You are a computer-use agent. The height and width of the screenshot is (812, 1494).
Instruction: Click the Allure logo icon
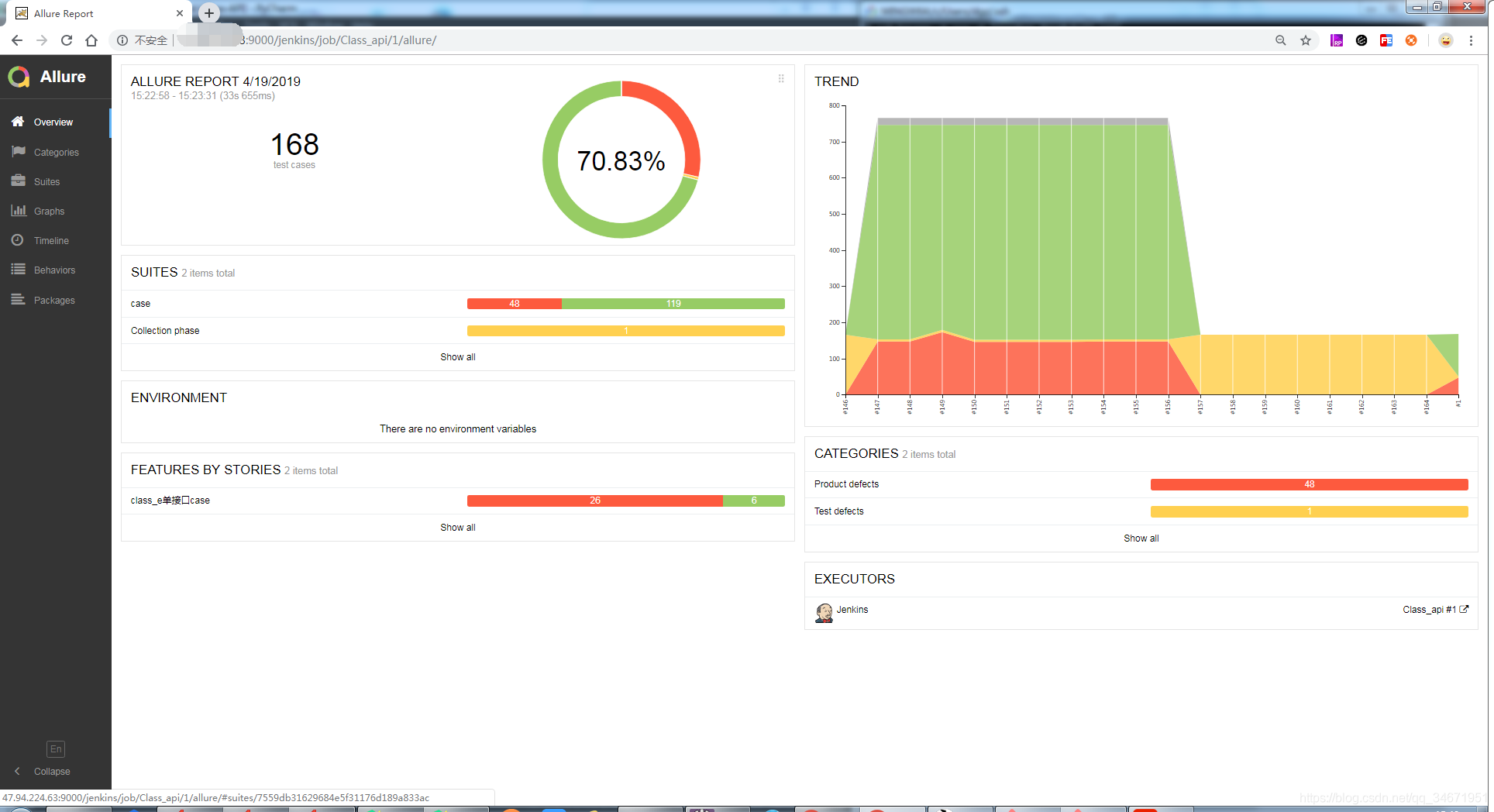(x=19, y=77)
